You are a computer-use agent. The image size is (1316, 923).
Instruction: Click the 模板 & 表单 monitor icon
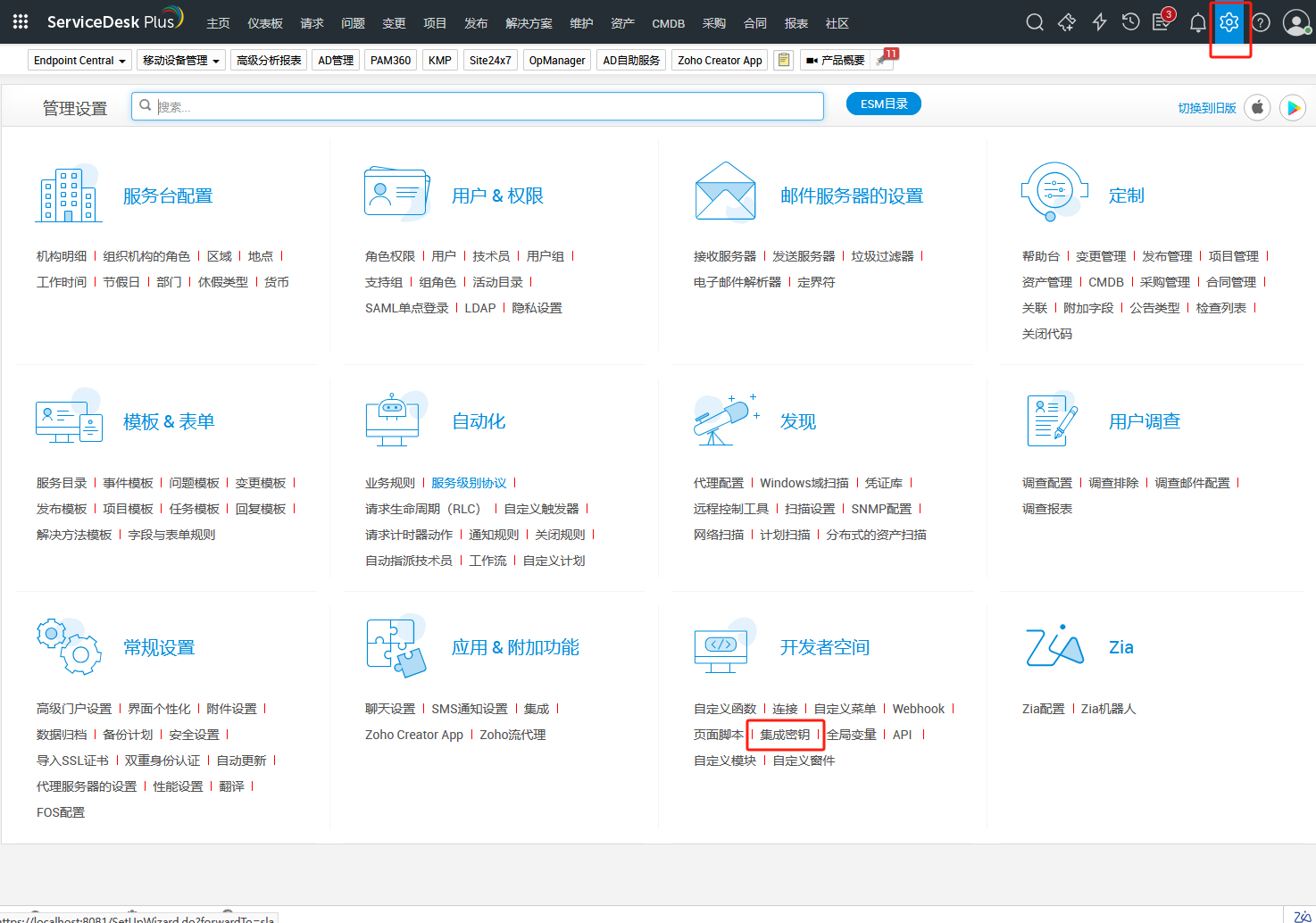point(69,418)
